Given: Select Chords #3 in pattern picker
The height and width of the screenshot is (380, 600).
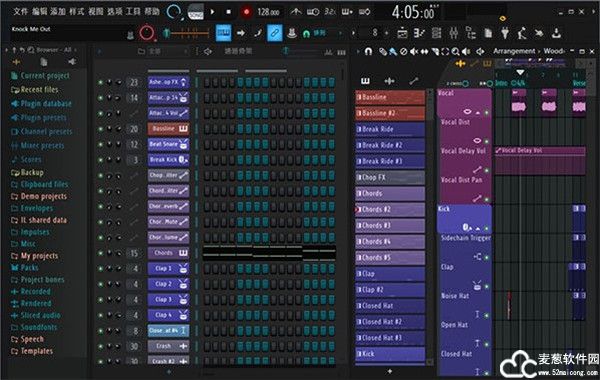Looking at the screenshot, I should [390, 226].
